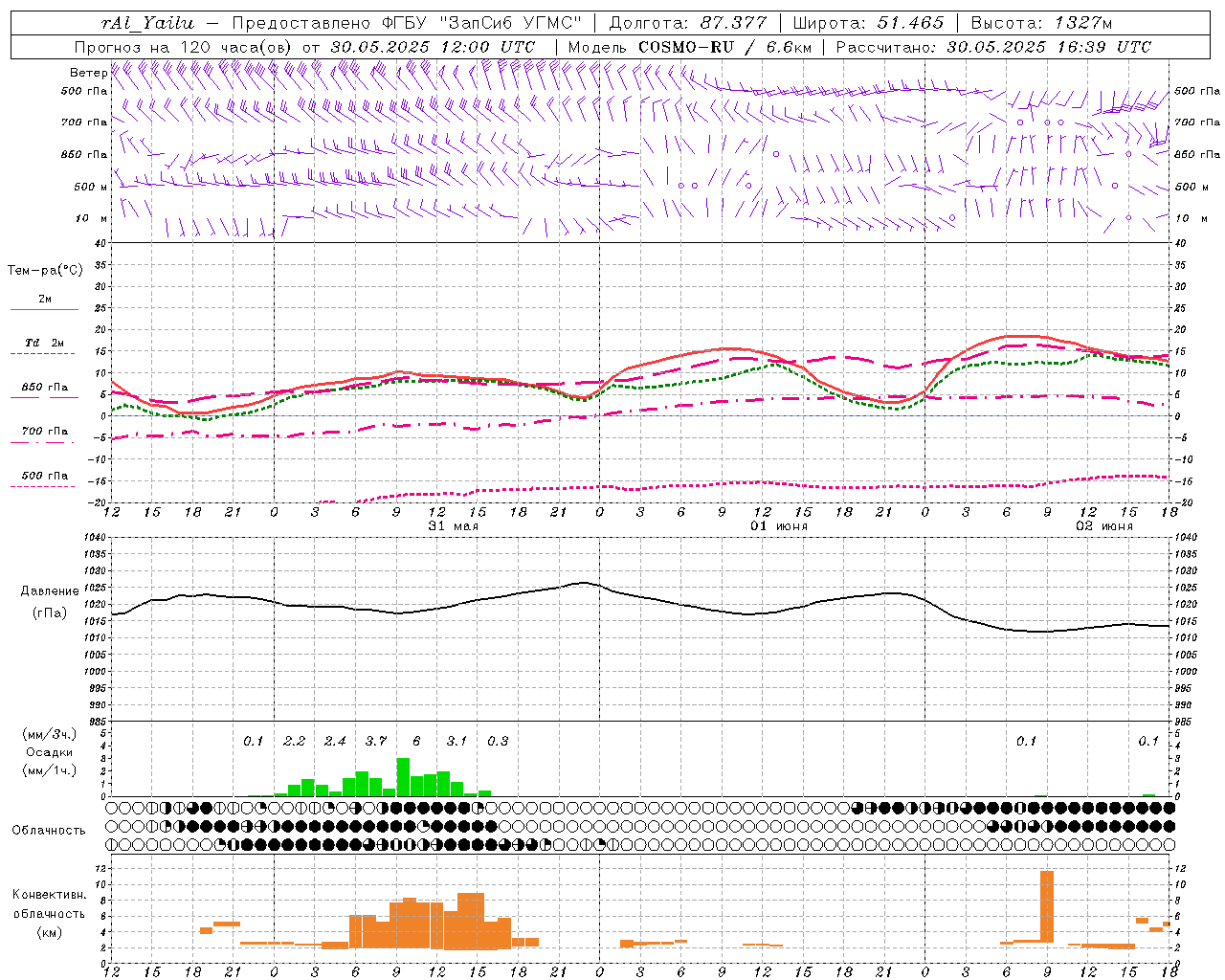This screenshot has width=1225, height=980.
Task: Click the (мм/3ч.) unit label
Action: click(x=50, y=734)
